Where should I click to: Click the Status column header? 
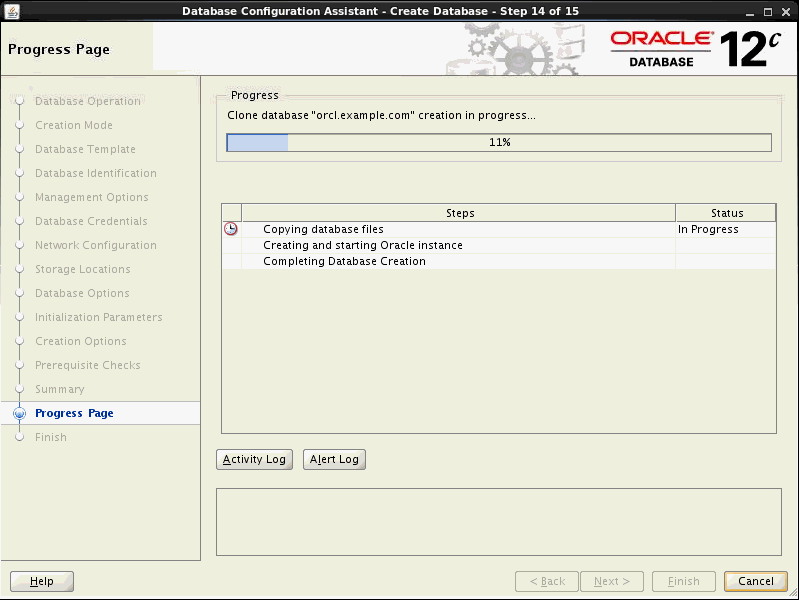pyautogui.click(x=726, y=213)
